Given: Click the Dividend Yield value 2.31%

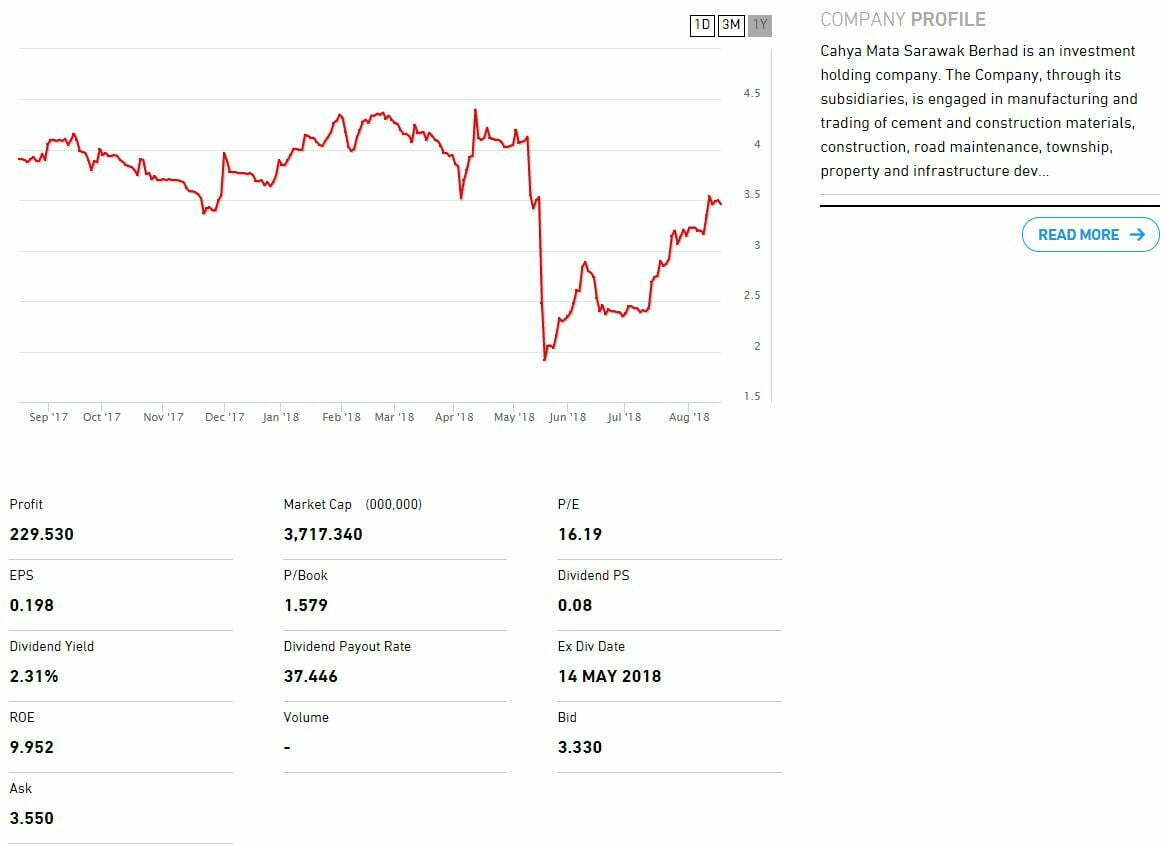Looking at the screenshot, I should [x=34, y=676].
